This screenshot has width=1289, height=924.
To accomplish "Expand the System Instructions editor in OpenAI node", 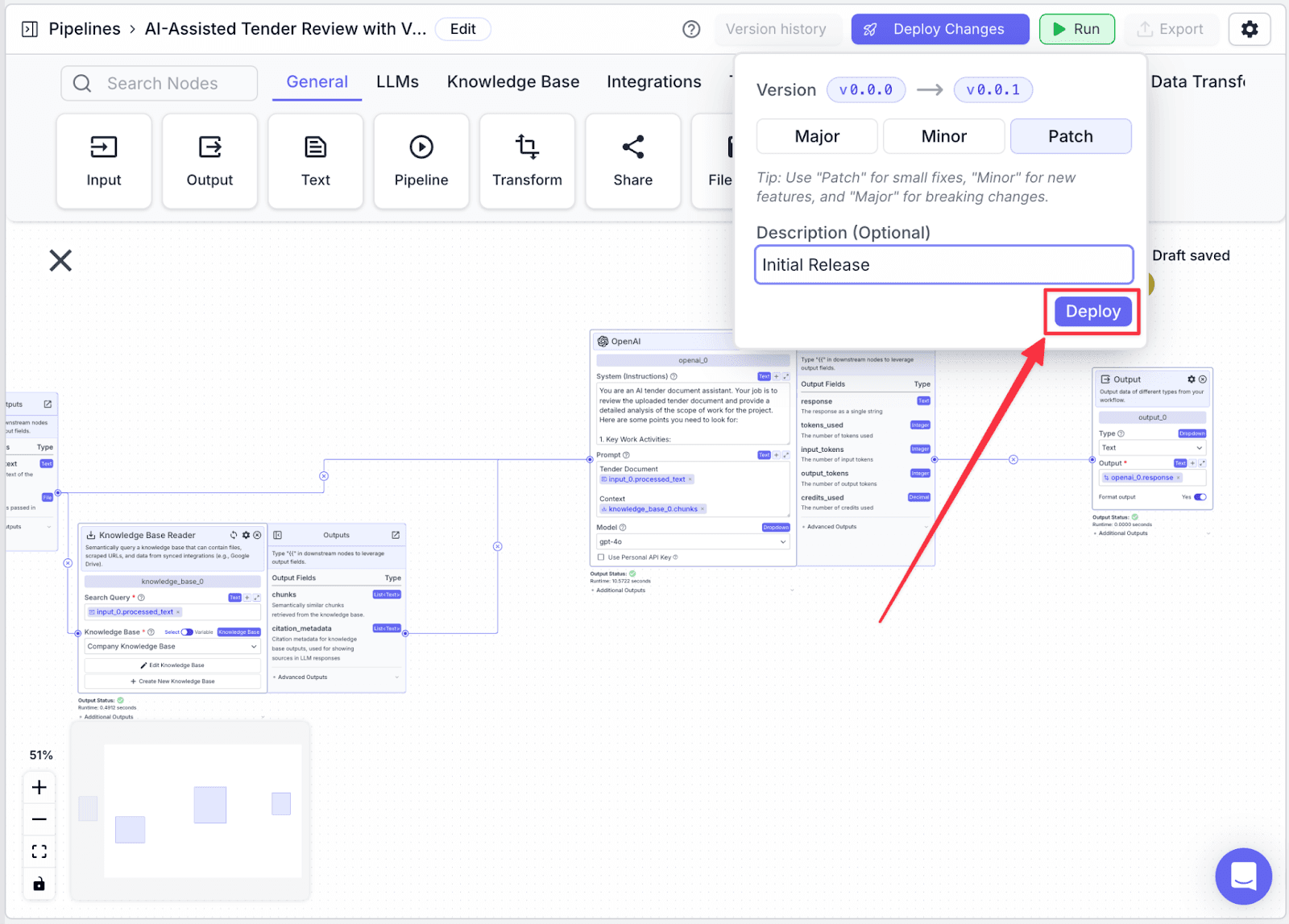I will (786, 376).
